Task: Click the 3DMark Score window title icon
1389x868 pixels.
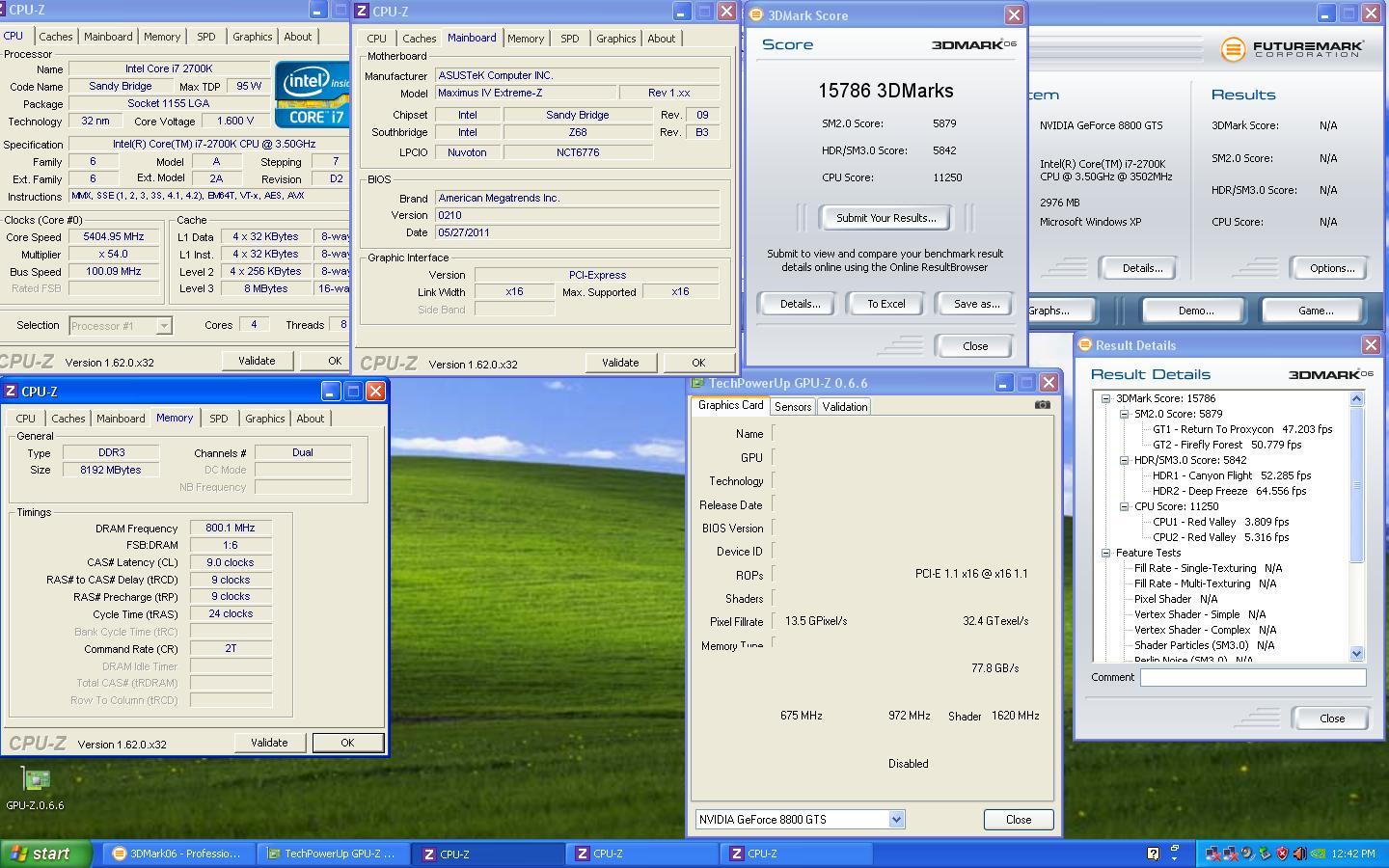Action: [x=756, y=15]
